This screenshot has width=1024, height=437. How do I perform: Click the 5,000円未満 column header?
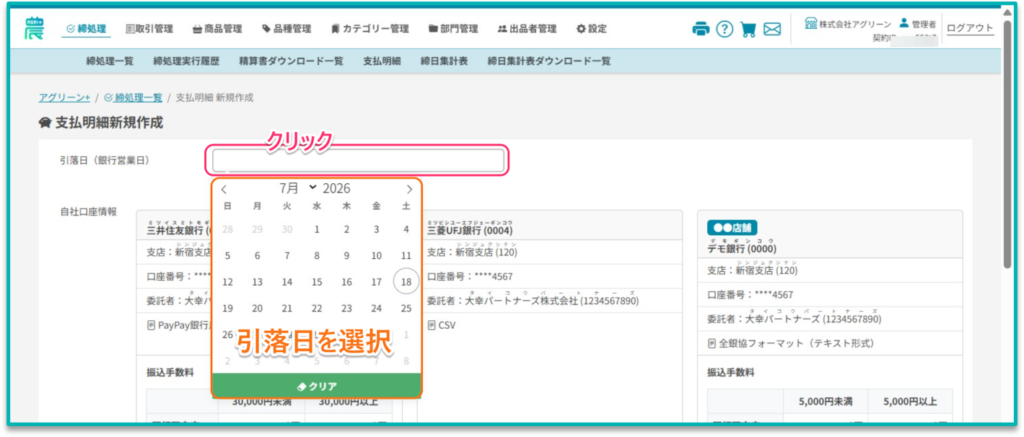click(x=825, y=402)
